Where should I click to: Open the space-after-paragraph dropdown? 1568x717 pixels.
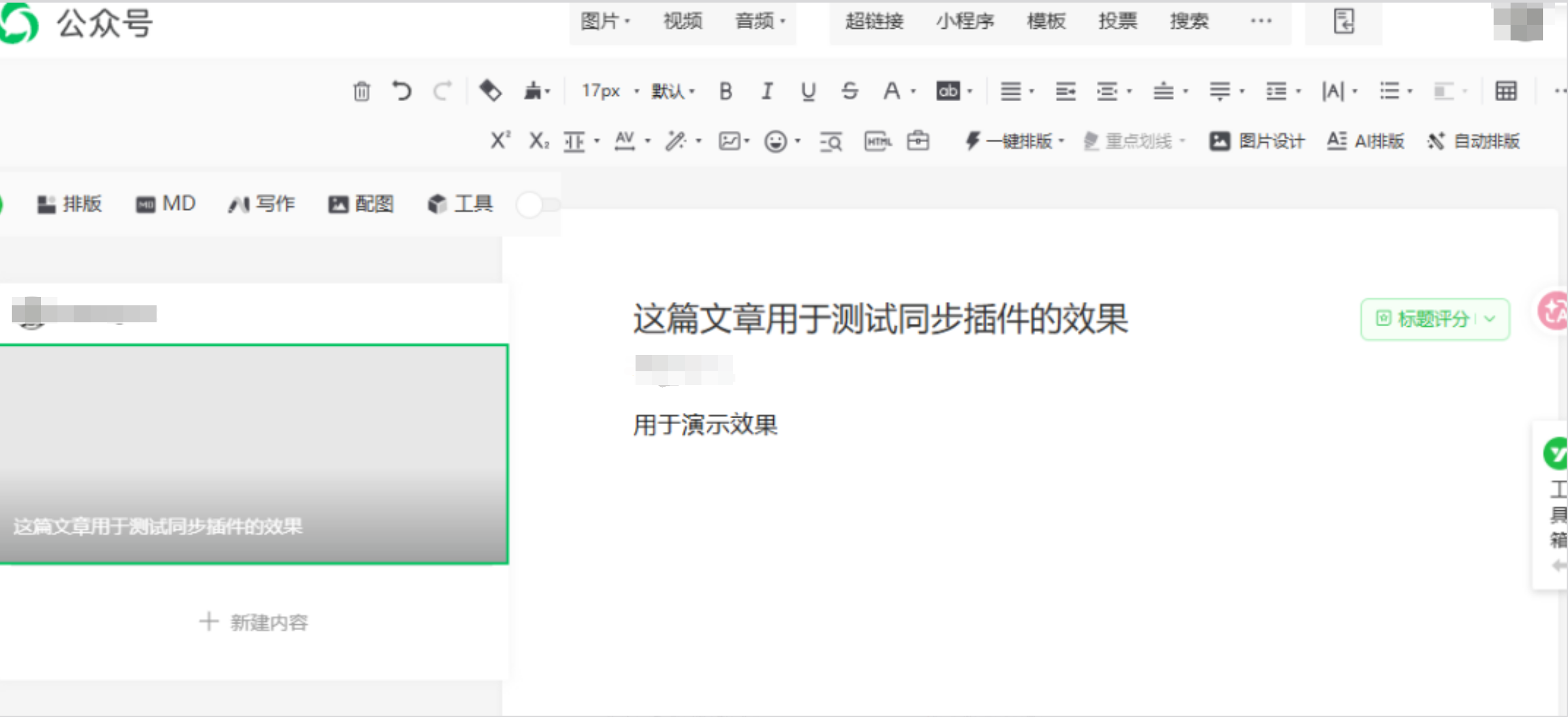tap(1226, 91)
